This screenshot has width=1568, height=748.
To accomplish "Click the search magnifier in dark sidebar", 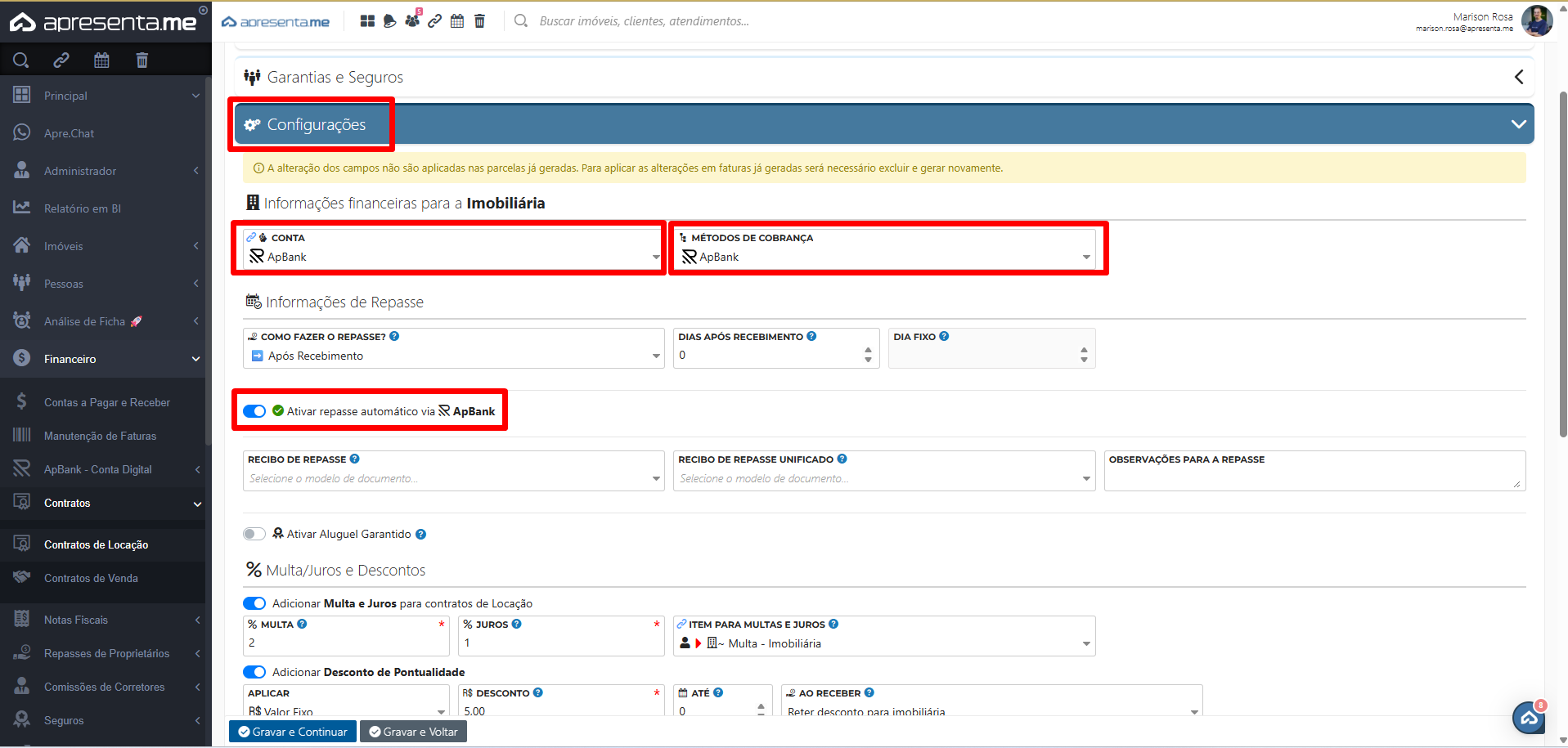I will 21,60.
